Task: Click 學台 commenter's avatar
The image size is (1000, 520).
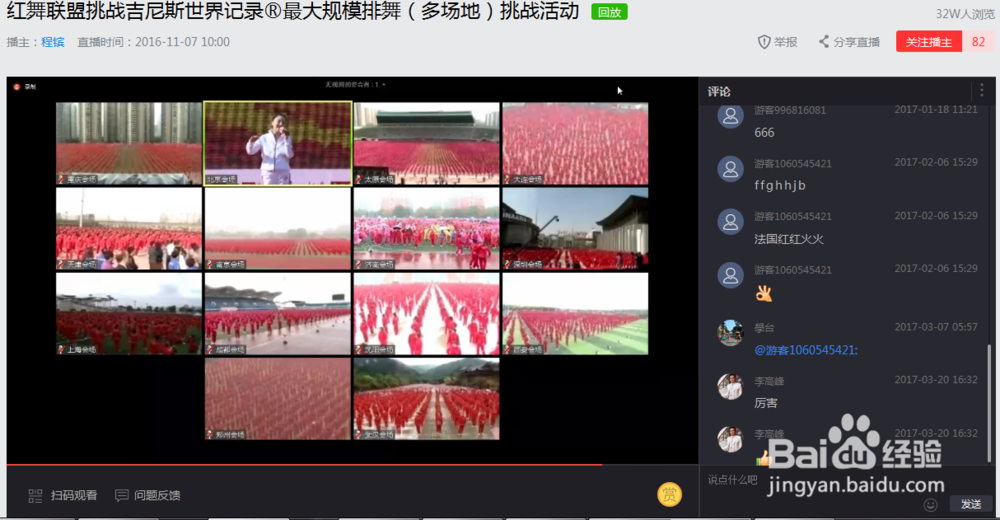Action: (730, 333)
